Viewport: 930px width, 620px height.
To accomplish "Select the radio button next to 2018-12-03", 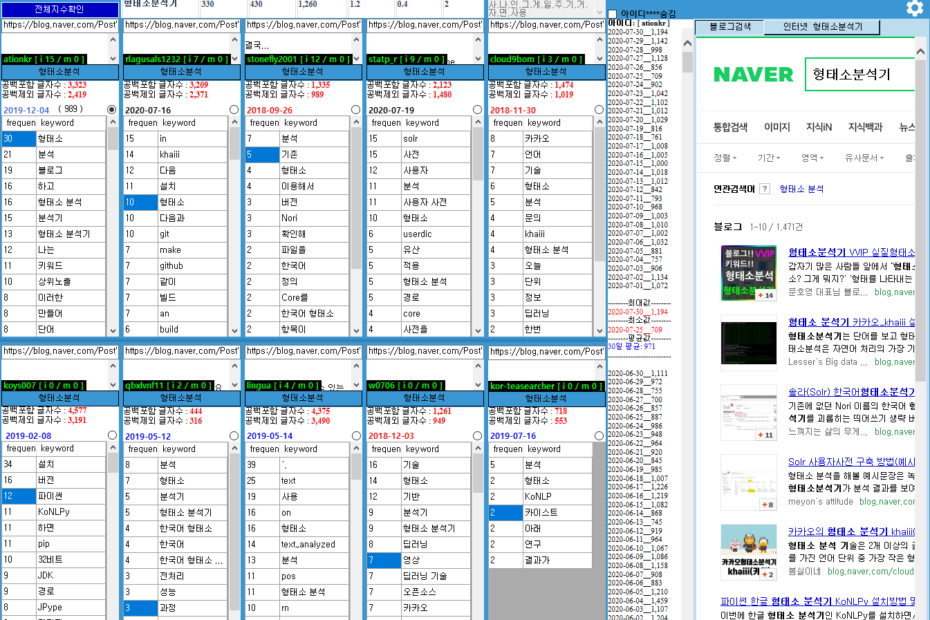I will point(477,435).
